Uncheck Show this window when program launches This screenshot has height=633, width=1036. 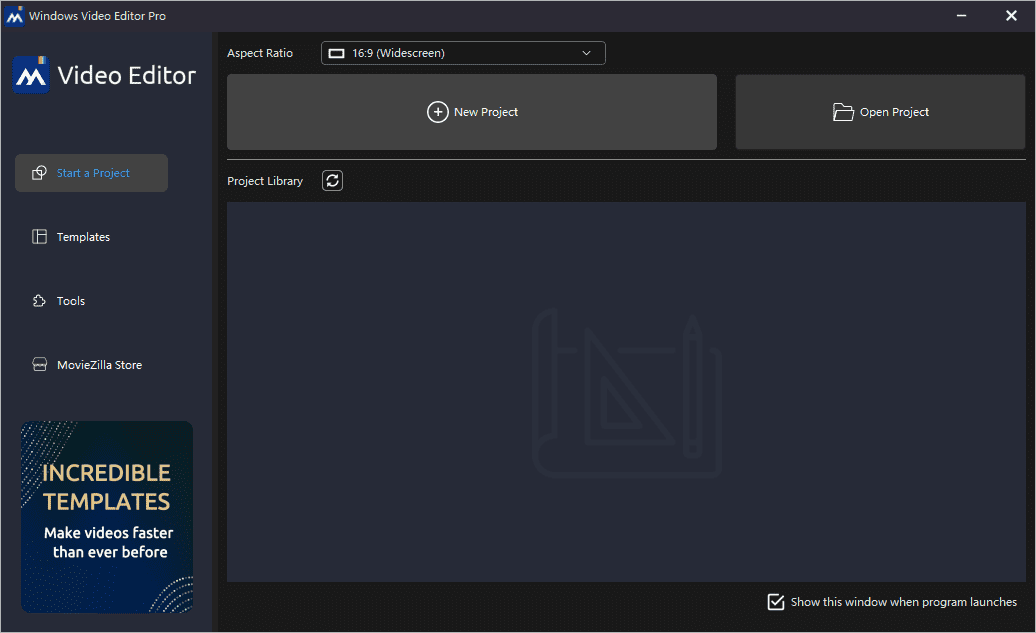776,602
